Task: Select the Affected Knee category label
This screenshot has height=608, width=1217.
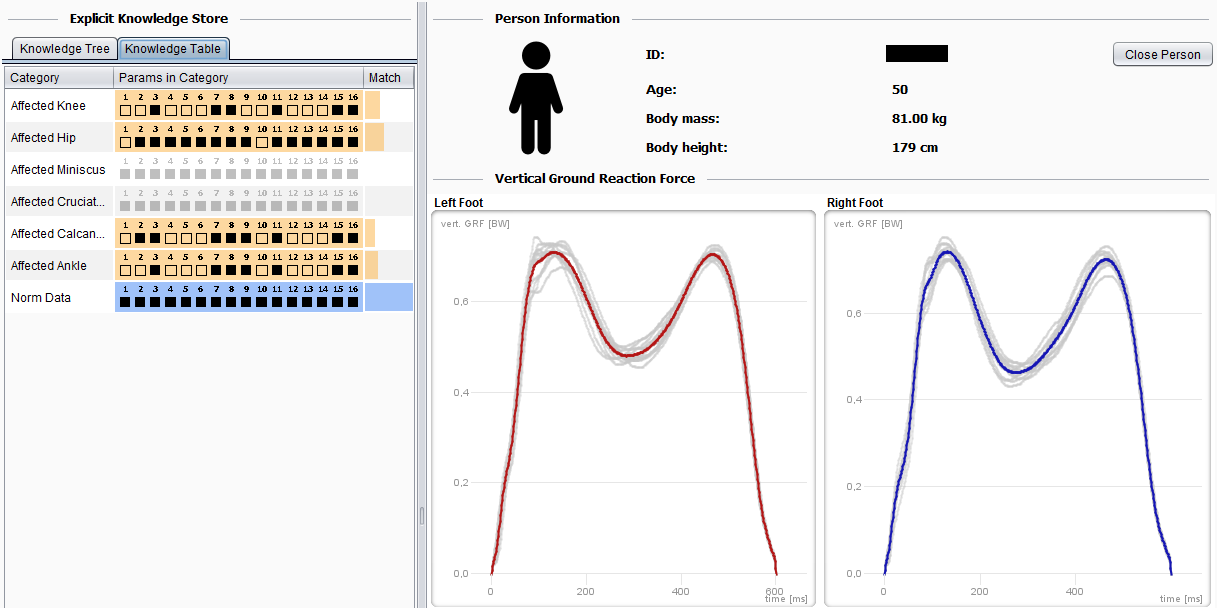Action: (x=48, y=106)
